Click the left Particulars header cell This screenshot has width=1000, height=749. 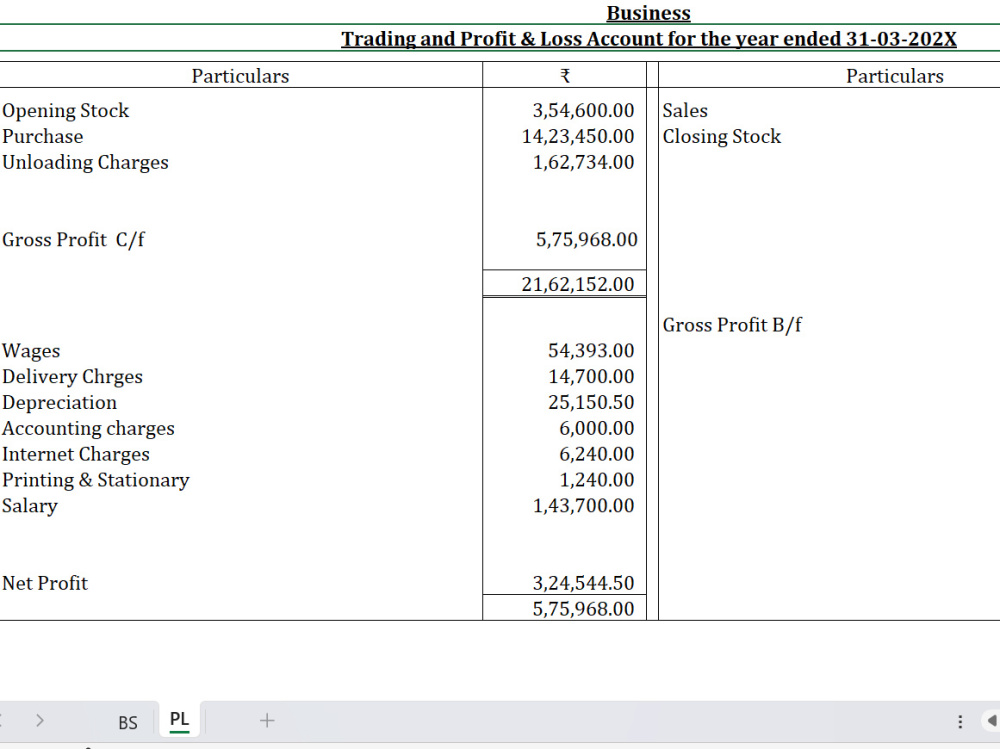tap(240, 76)
